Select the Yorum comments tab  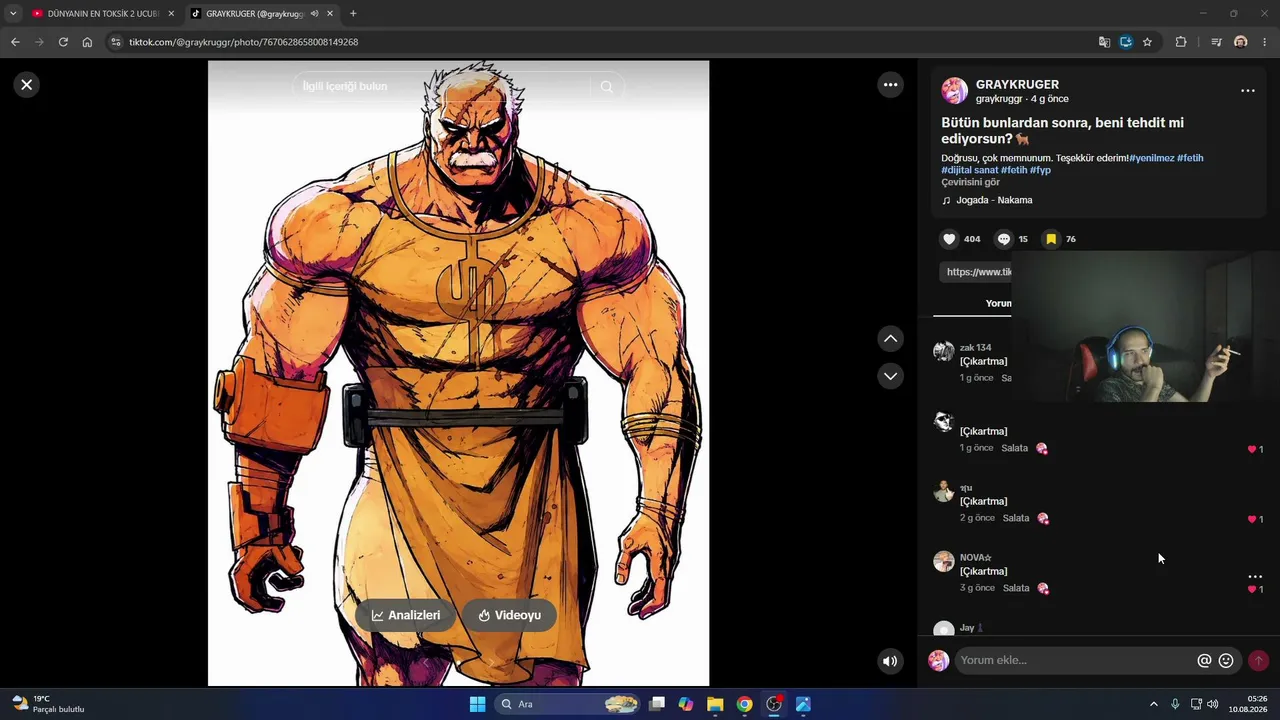(x=998, y=303)
